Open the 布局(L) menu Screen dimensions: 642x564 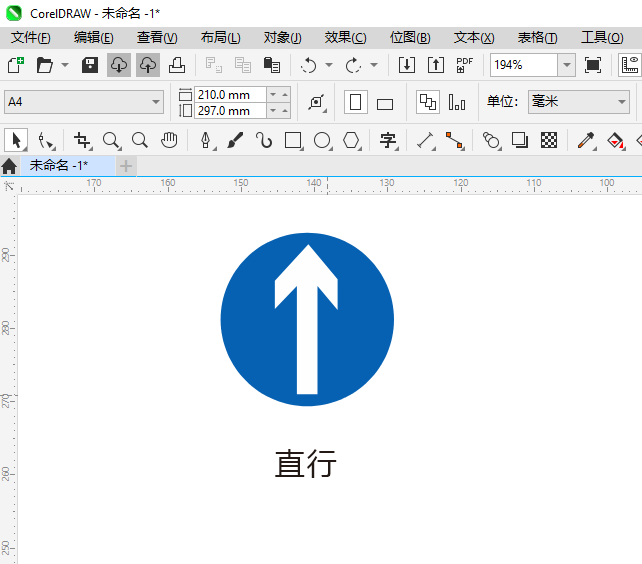coord(221,38)
